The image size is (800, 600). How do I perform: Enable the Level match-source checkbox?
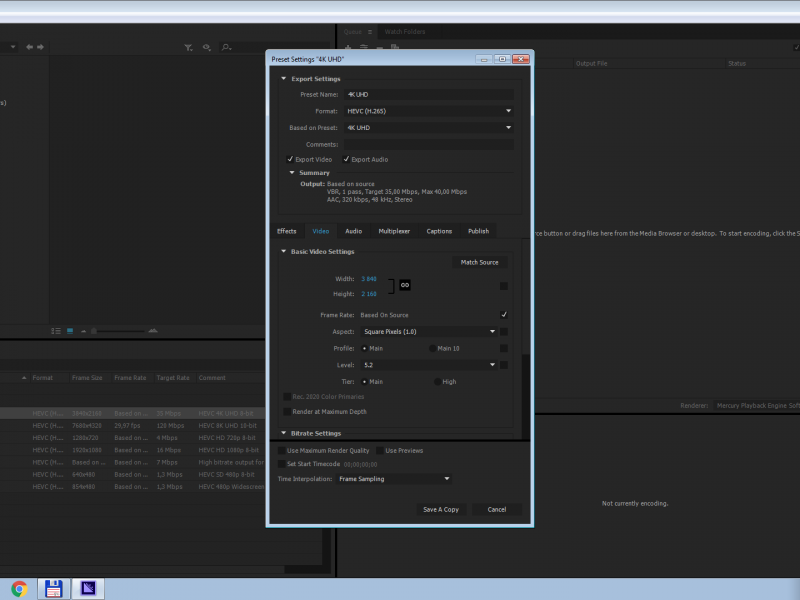(x=504, y=365)
